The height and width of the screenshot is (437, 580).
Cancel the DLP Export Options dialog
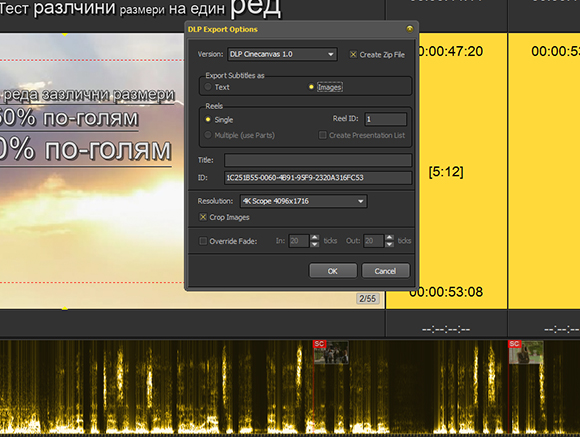(x=385, y=271)
